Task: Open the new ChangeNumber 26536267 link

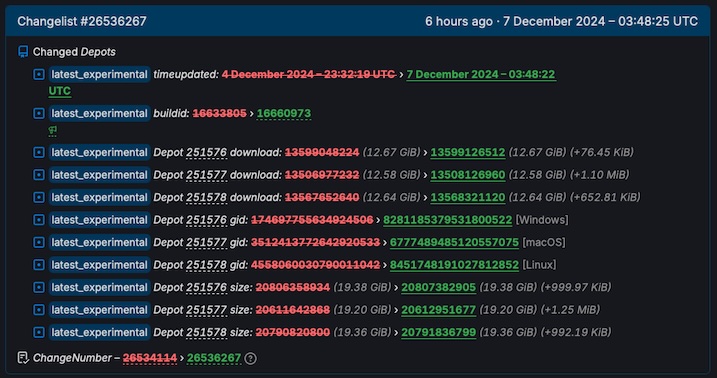Action: point(214,358)
